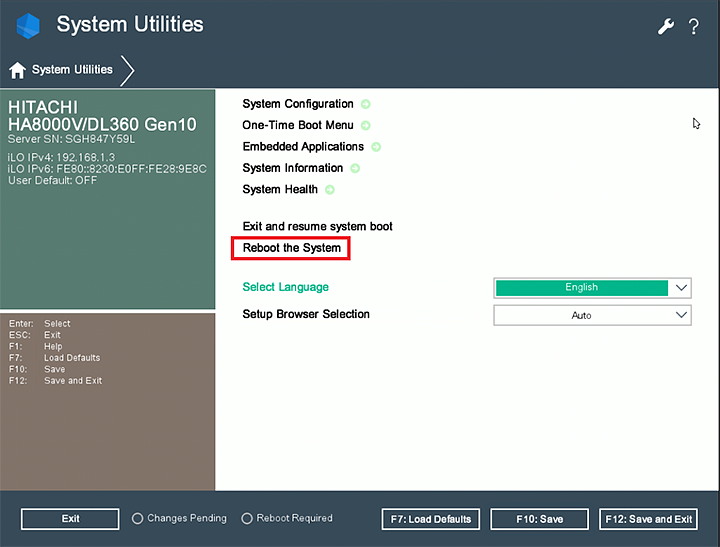
Task: Open the Setup Browser Selection Auto dropdown
Action: [x=592, y=316]
